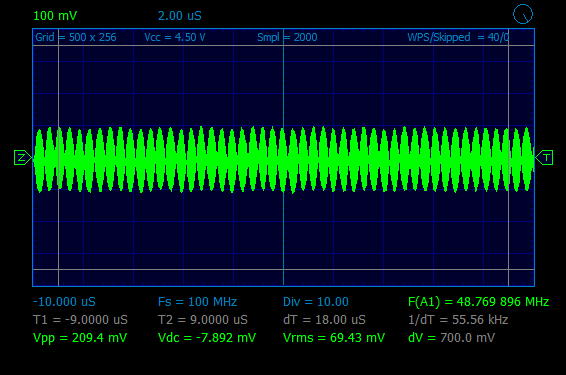Click the Smpl = 2000 sample count

coord(287,37)
